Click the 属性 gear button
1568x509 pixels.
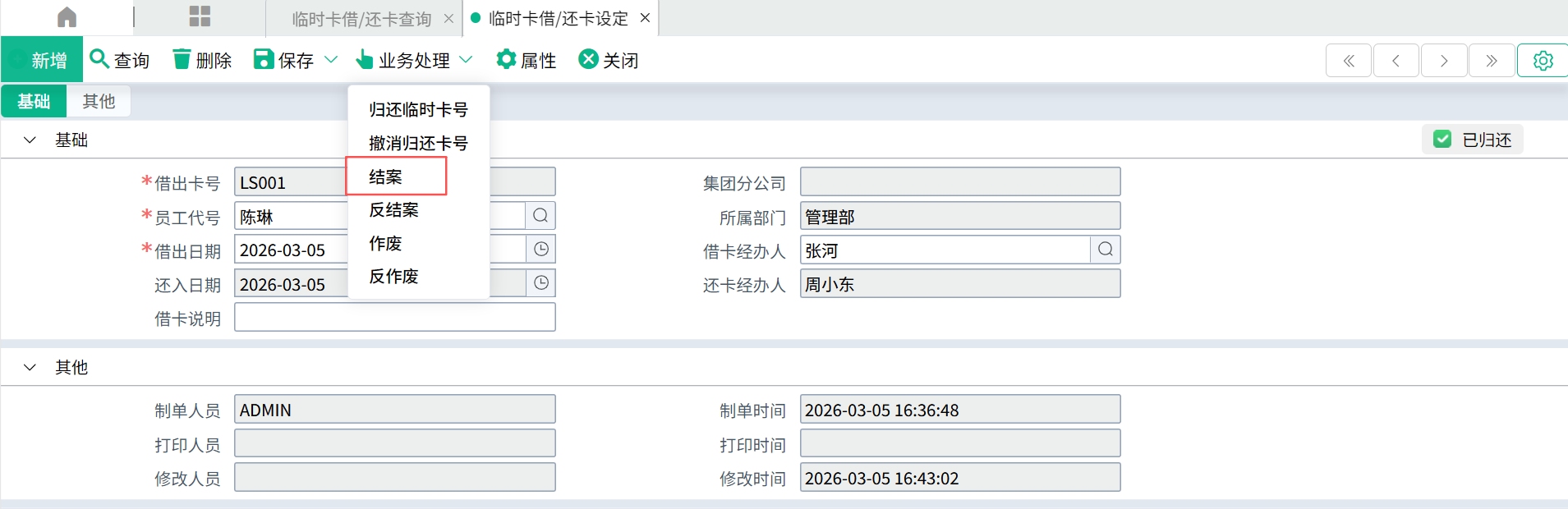[526, 60]
